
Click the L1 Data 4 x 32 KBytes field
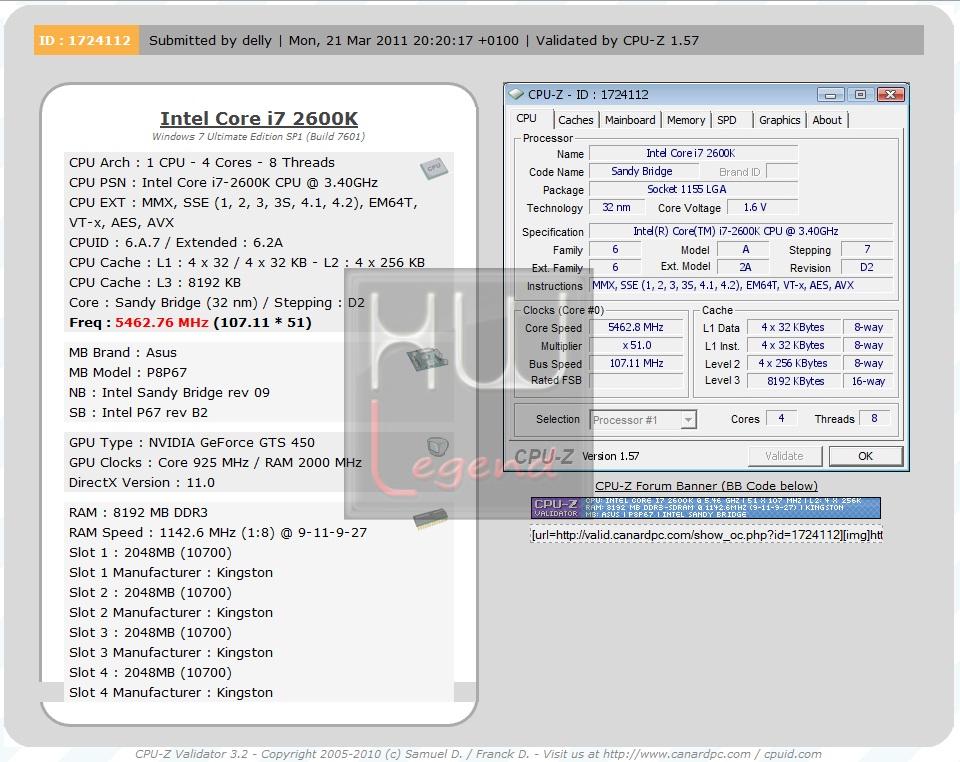click(x=792, y=327)
